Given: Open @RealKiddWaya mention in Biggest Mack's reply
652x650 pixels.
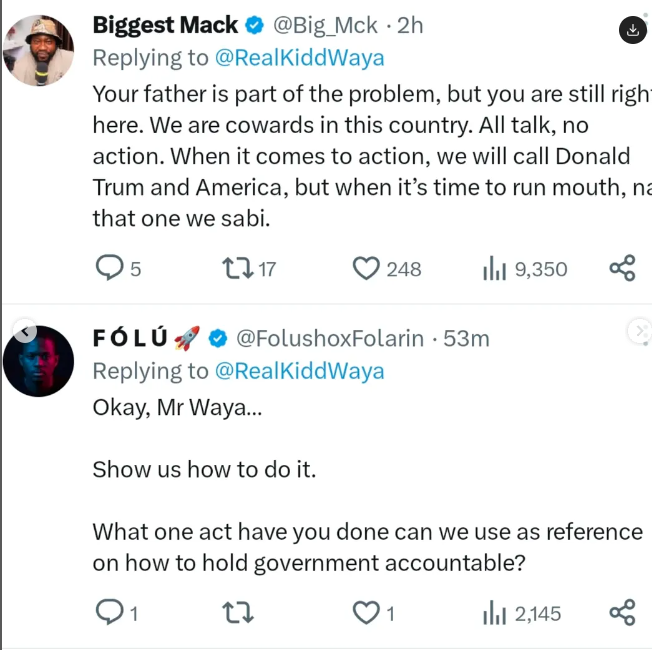Looking at the screenshot, I should pyautogui.click(x=299, y=58).
